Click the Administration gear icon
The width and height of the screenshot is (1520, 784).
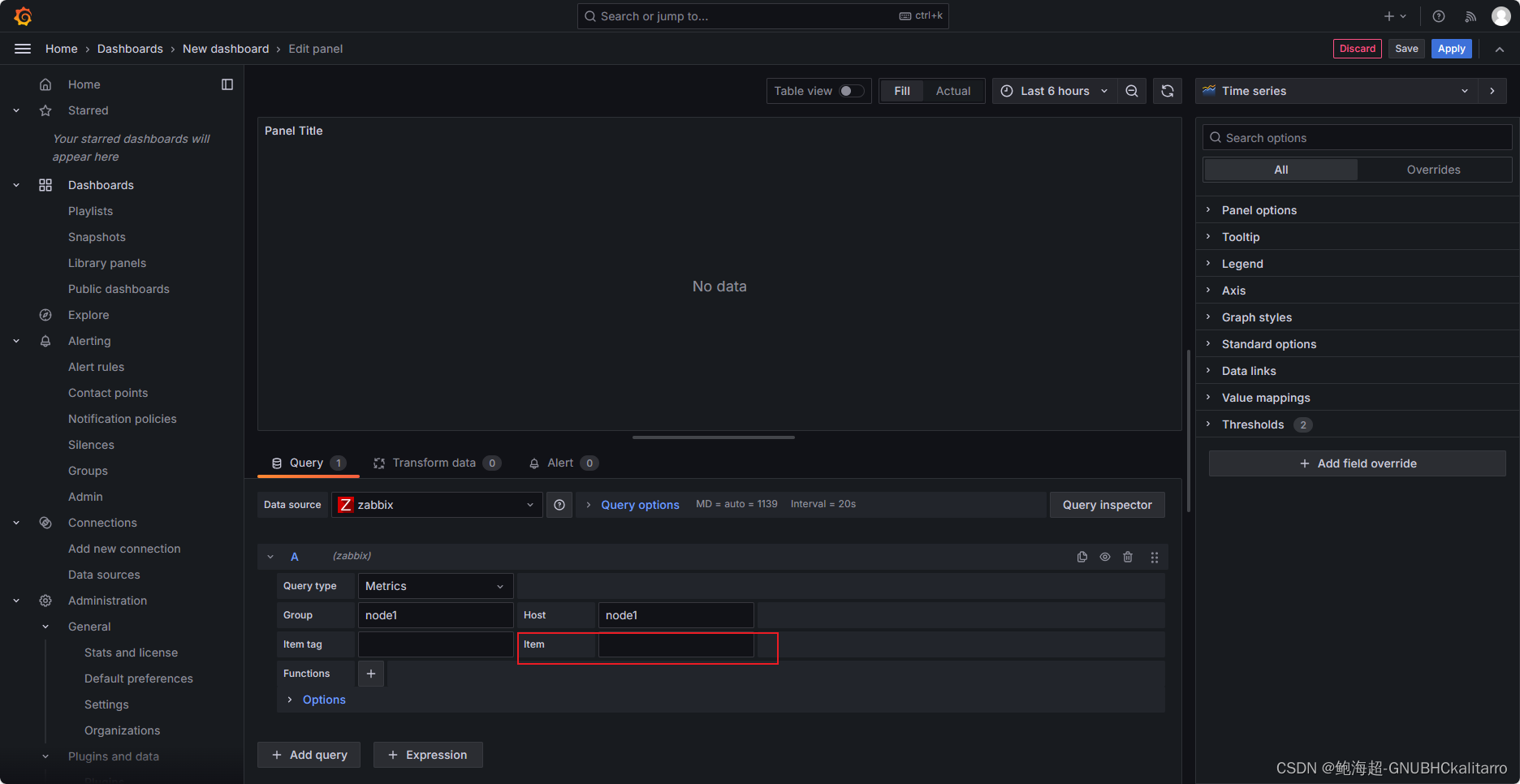(45, 601)
